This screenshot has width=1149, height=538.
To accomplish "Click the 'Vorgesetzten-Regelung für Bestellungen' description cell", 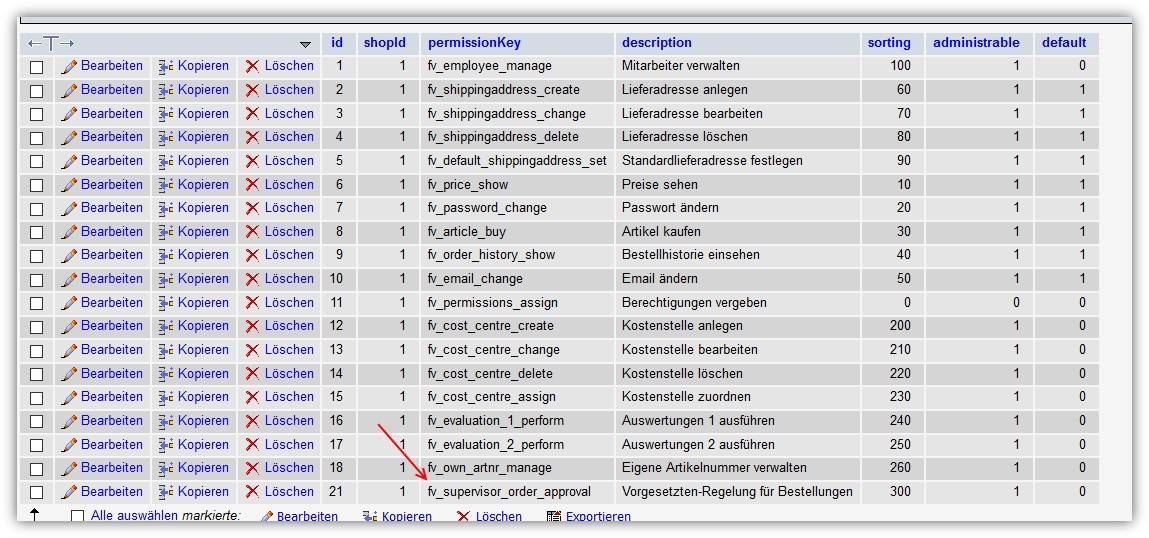I will (x=737, y=492).
